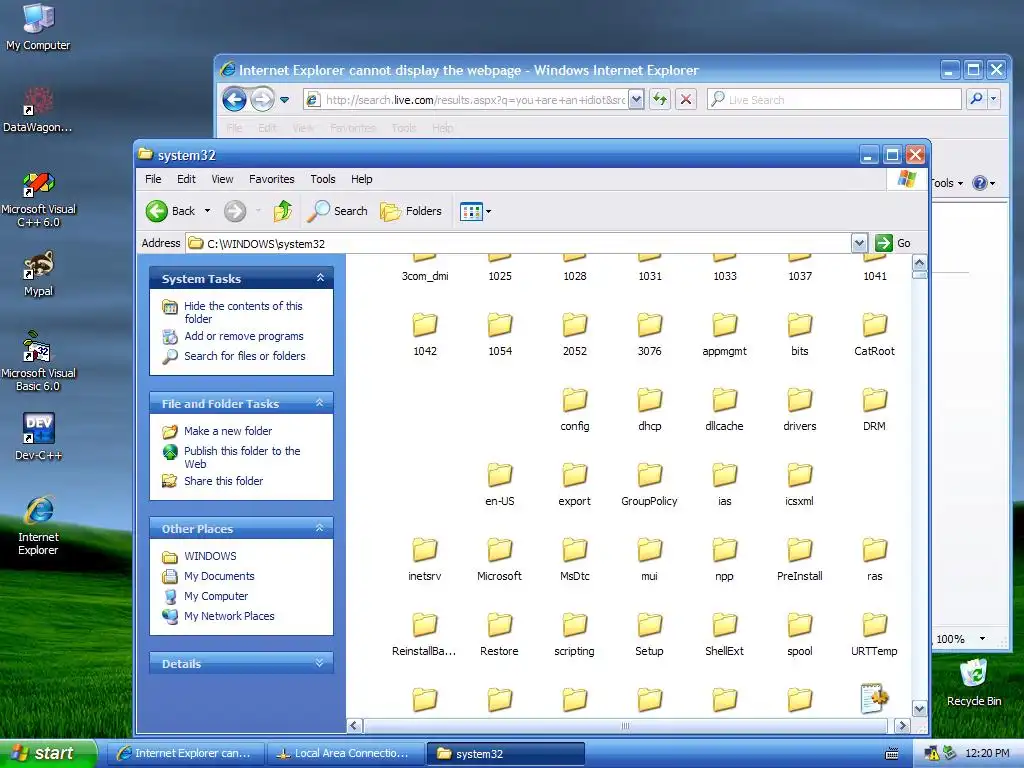Switch to Local Area Connection taskbar button
This screenshot has height=768, width=1024.
click(345, 754)
